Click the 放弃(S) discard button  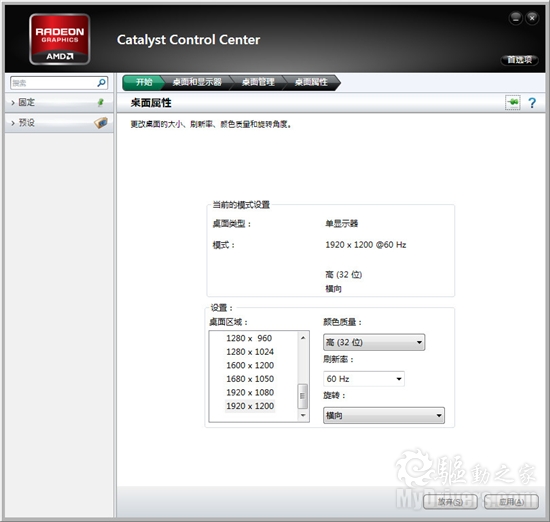tap(450, 502)
